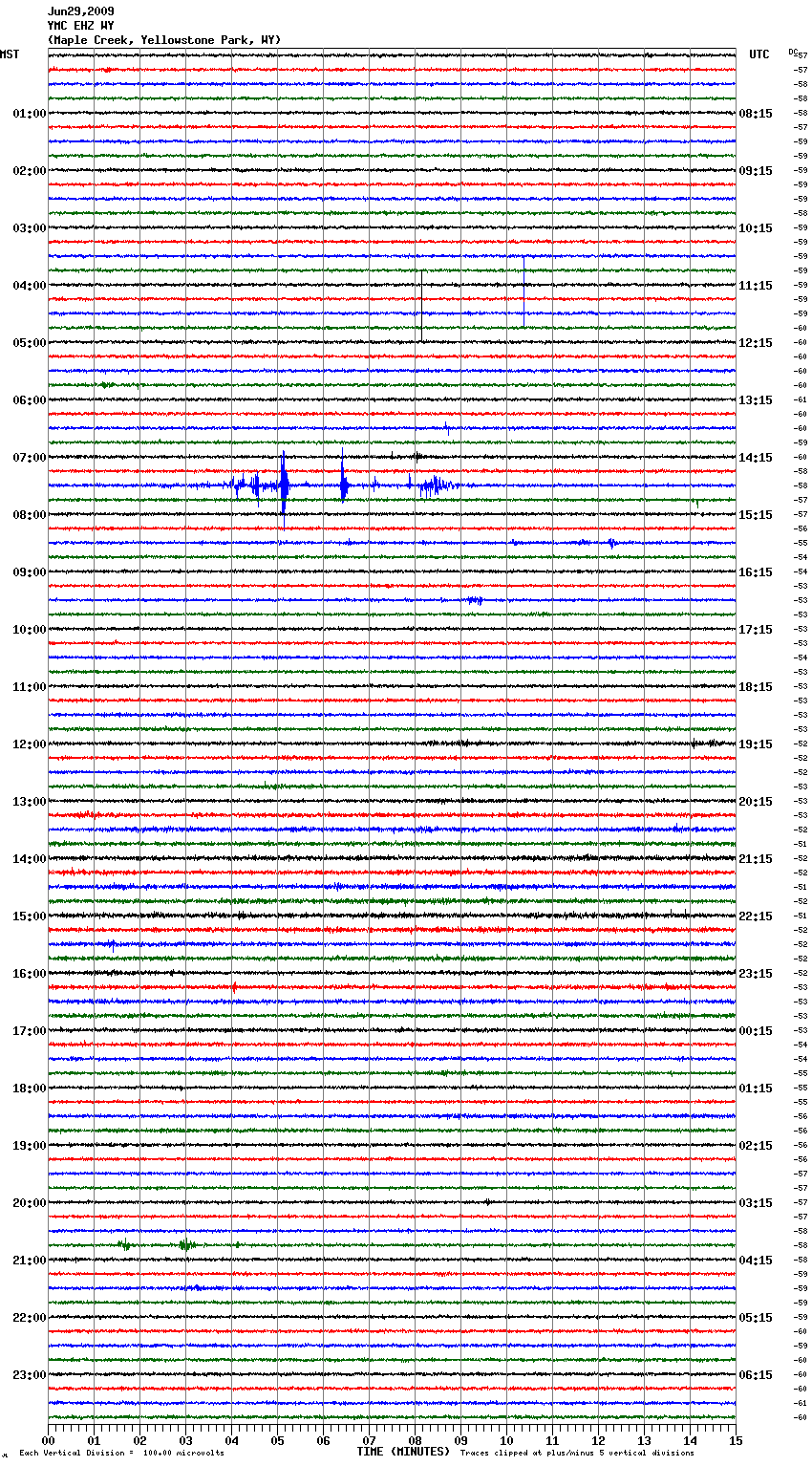Click the bottom axis minute tick 00
The height and width of the screenshot is (1466, 812).
point(48,1440)
